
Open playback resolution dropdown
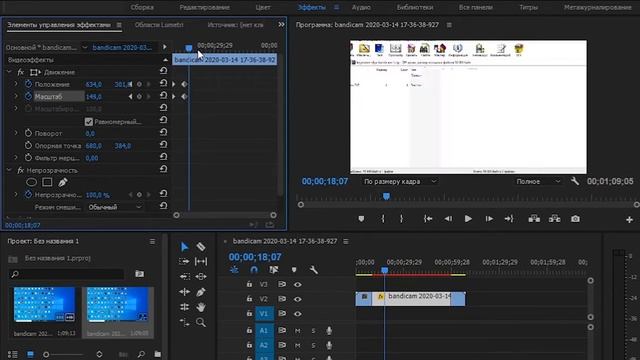tap(538, 181)
